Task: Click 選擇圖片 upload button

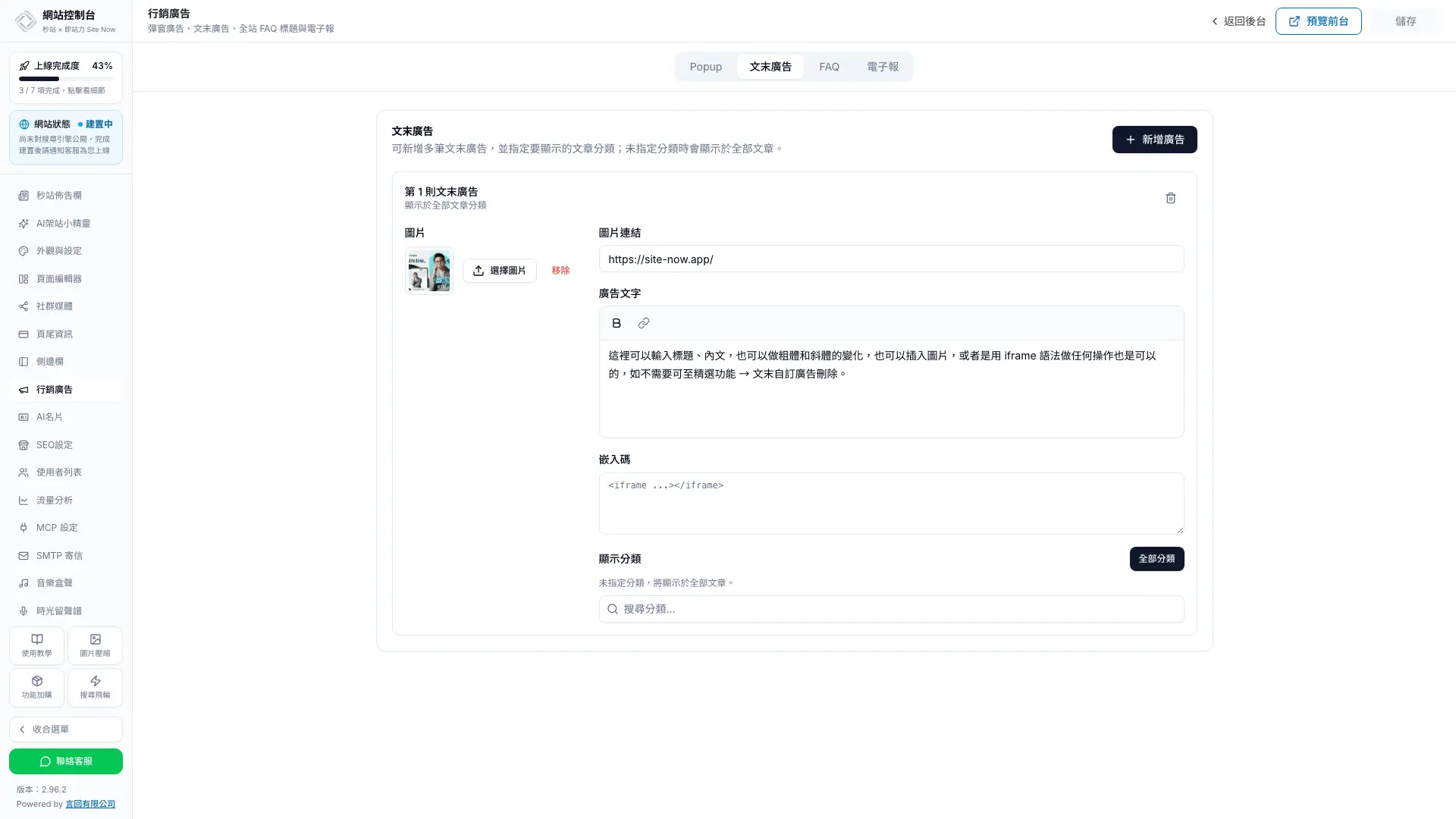Action: [x=500, y=271]
